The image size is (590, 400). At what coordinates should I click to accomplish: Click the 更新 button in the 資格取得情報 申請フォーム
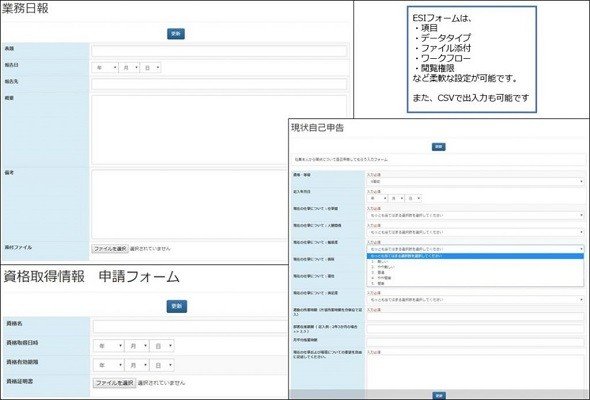coord(176,306)
